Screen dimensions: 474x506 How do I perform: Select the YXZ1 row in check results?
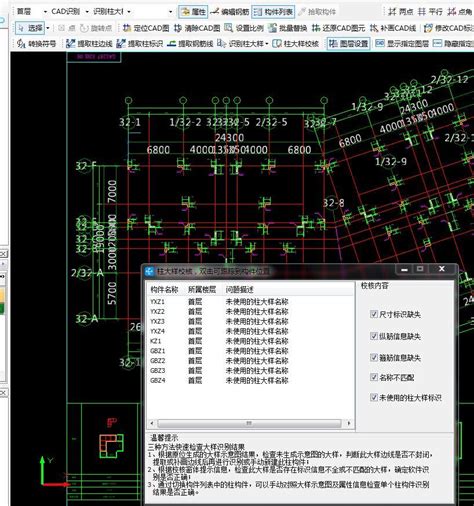250,302
